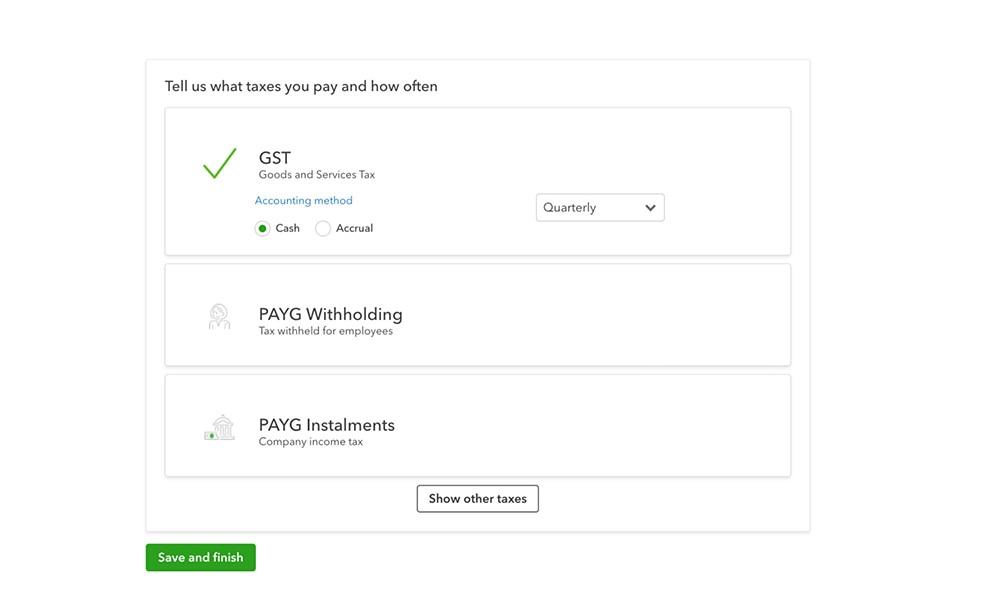Click the PAYG Instalments bank building icon
Image resolution: width=996 pixels, height=602 pixels.
219,428
